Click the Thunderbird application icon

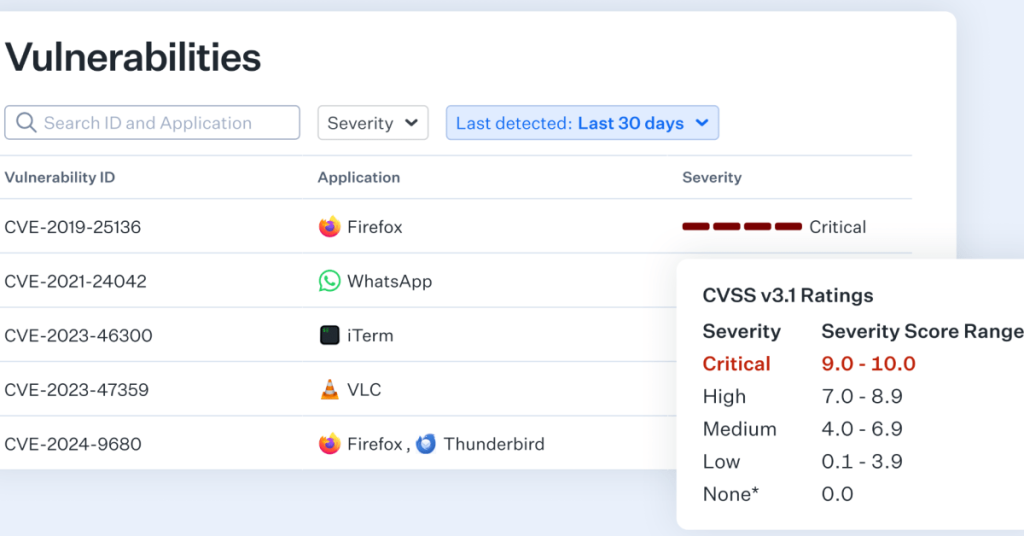(x=426, y=444)
